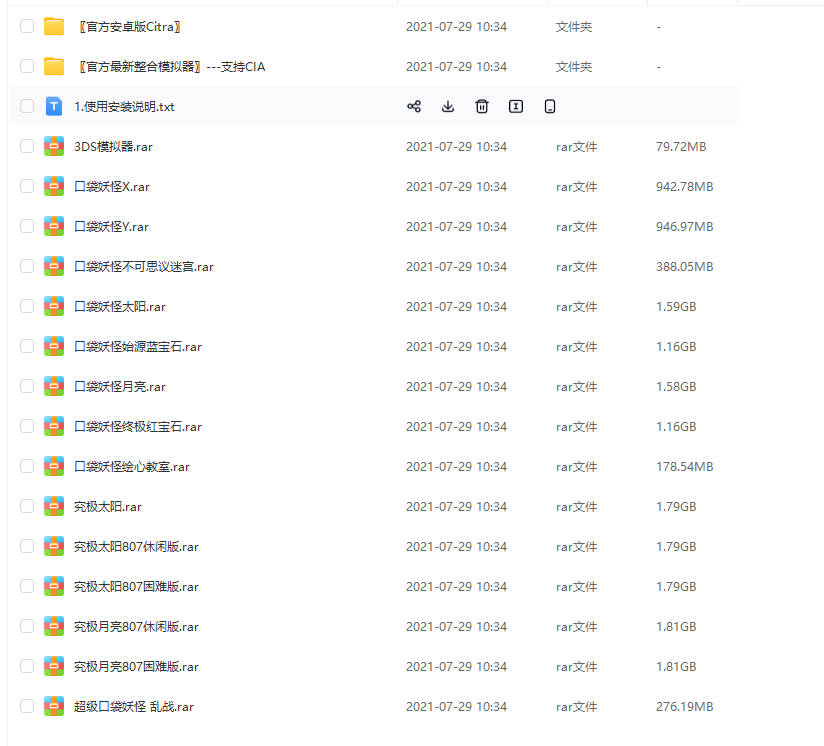Click the share icon for 1.使用安装说明.txt
This screenshot has height=746, width=824.
[x=414, y=107]
